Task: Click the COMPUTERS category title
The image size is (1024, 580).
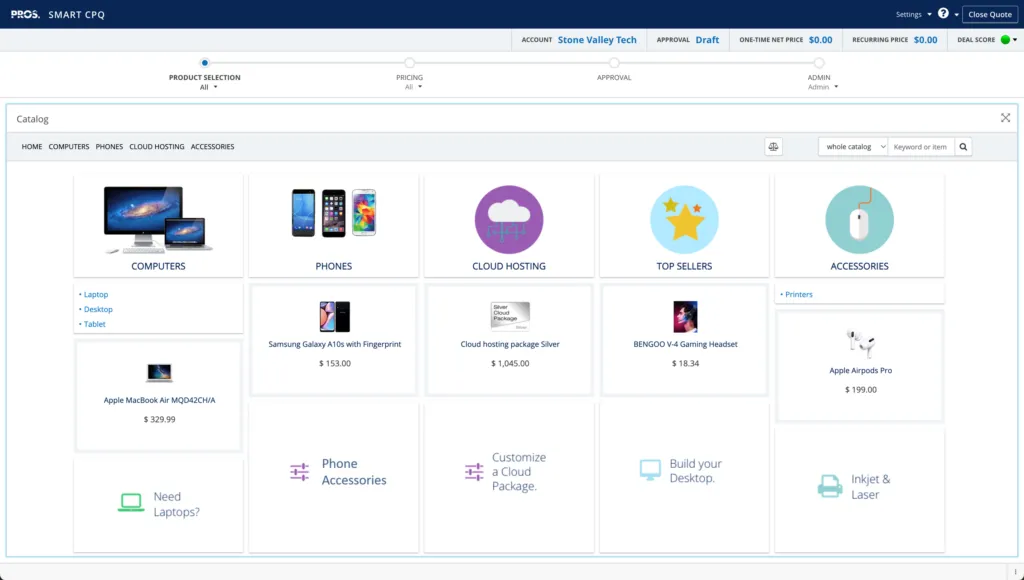Action: point(158,266)
